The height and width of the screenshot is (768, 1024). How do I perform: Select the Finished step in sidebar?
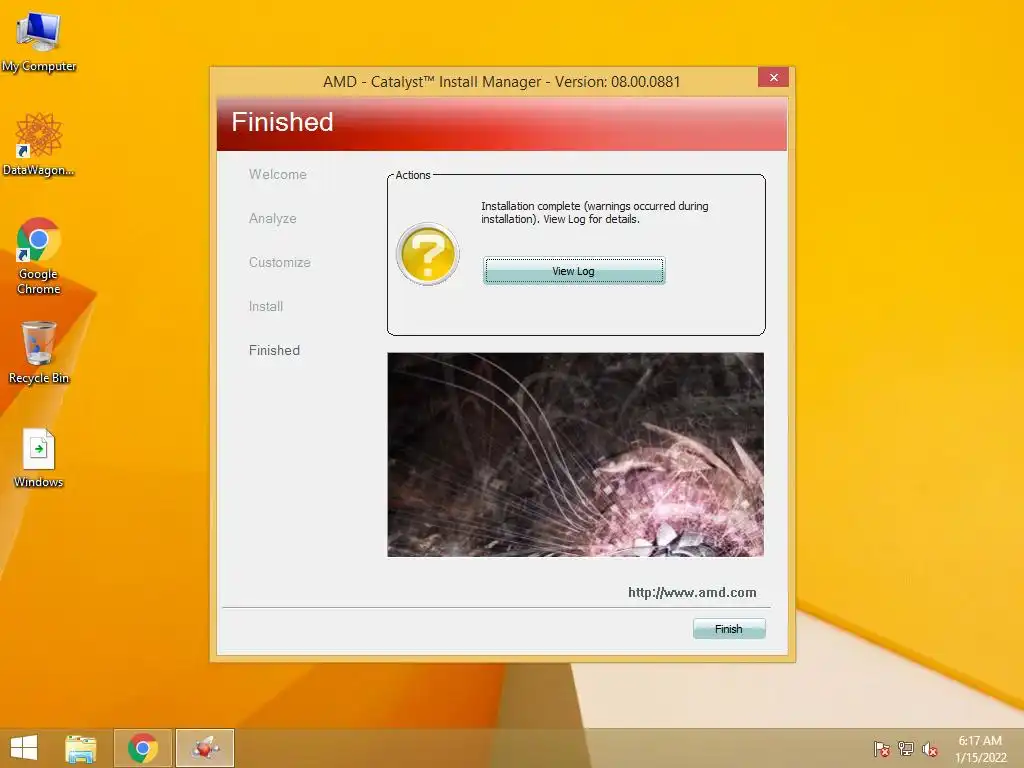point(274,350)
